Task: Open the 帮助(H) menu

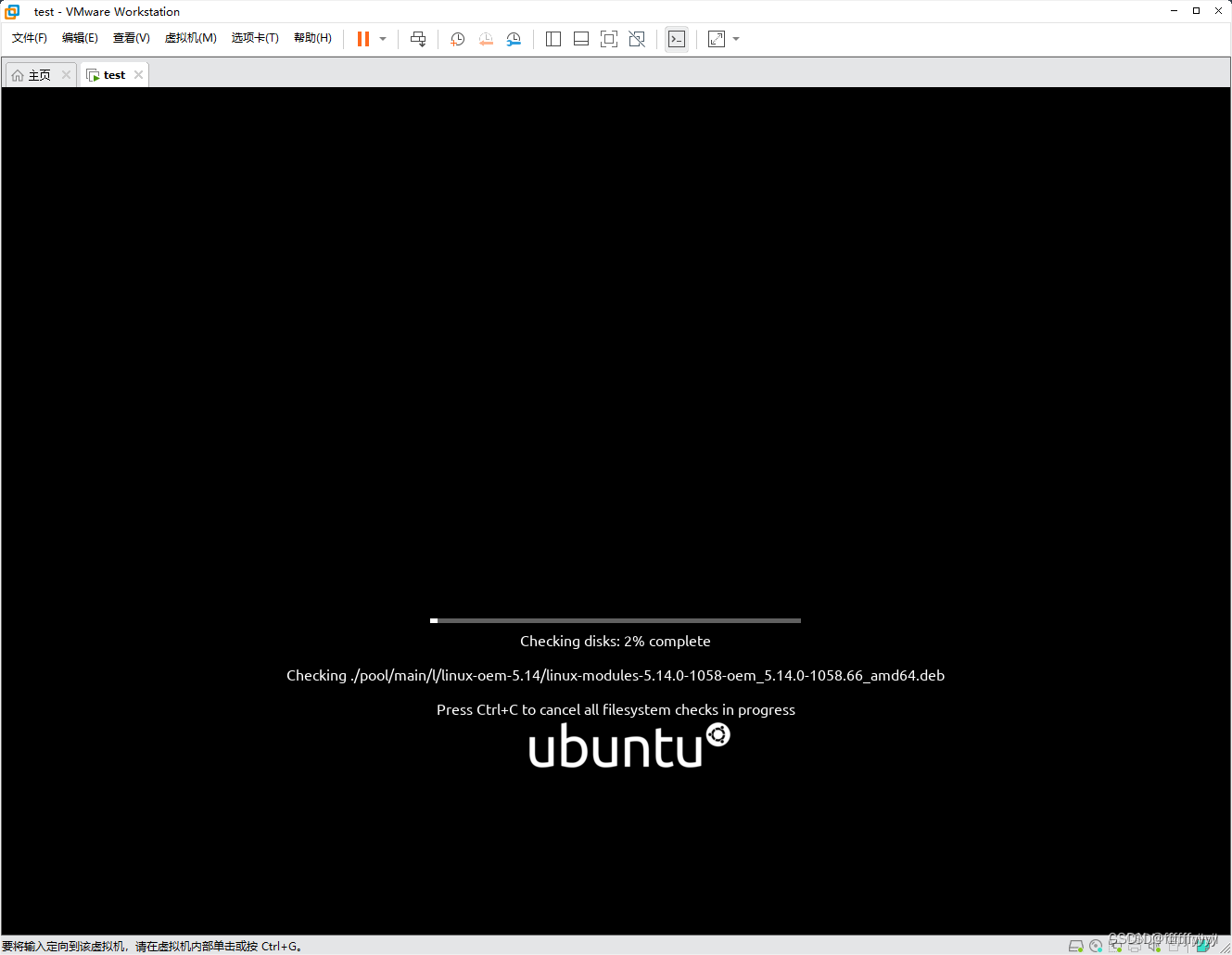Action: click(x=312, y=38)
